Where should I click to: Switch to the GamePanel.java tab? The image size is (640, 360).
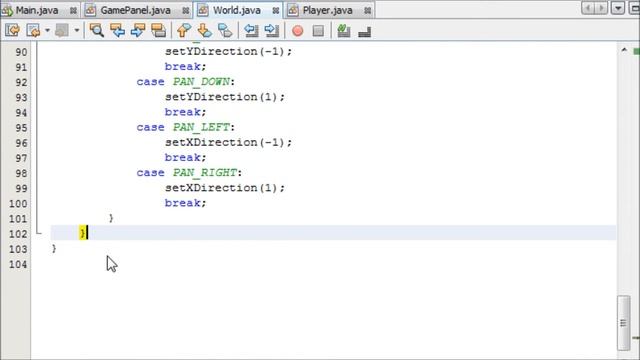(x=136, y=10)
